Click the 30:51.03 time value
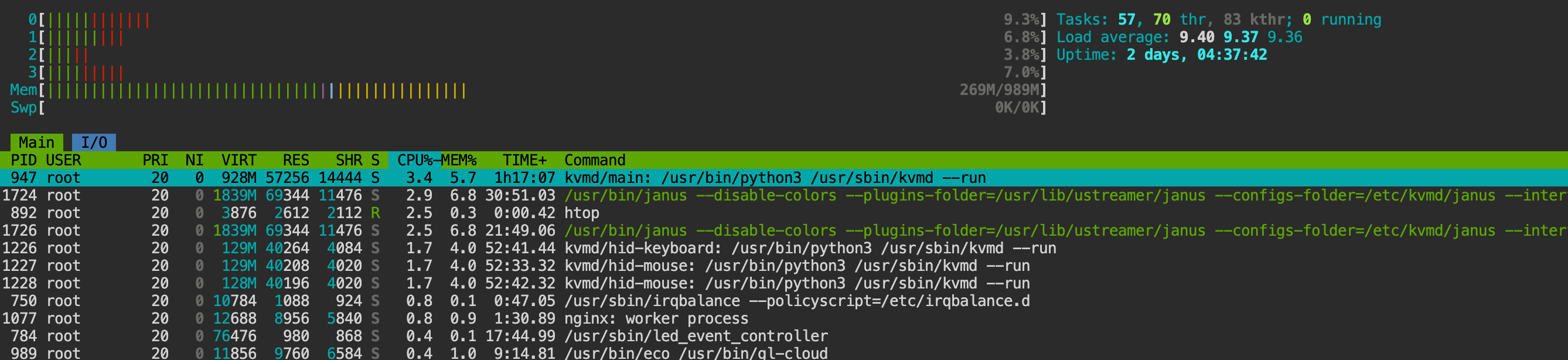Viewport: 1568px width, 360px height. tap(520, 195)
